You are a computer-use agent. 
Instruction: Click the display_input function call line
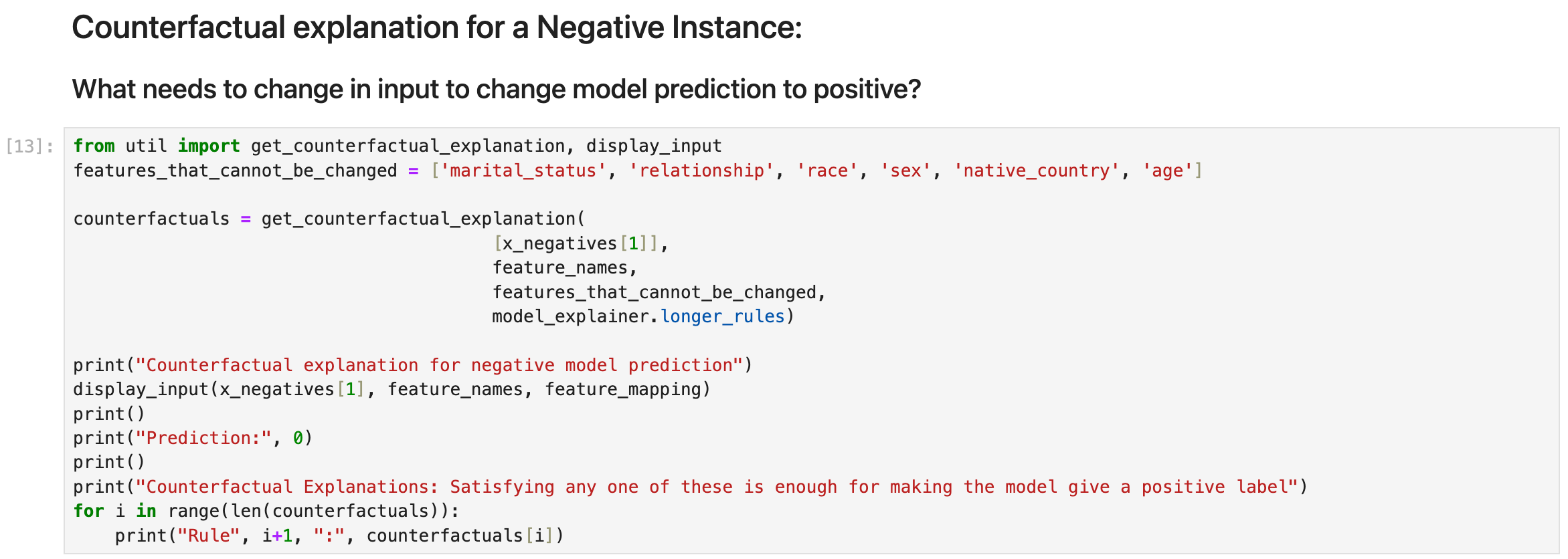[391, 390]
